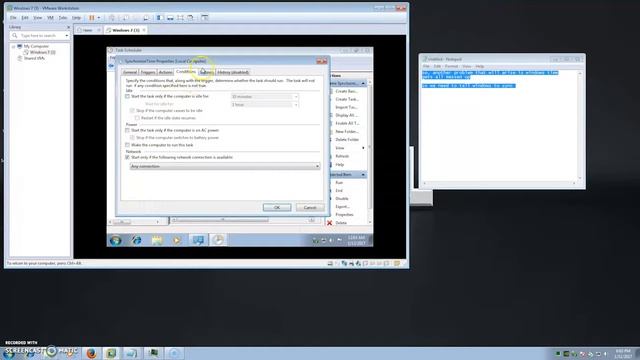Switch to the Triggers tab
The height and width of the screenshot is (360, 640).
(148, 72)
